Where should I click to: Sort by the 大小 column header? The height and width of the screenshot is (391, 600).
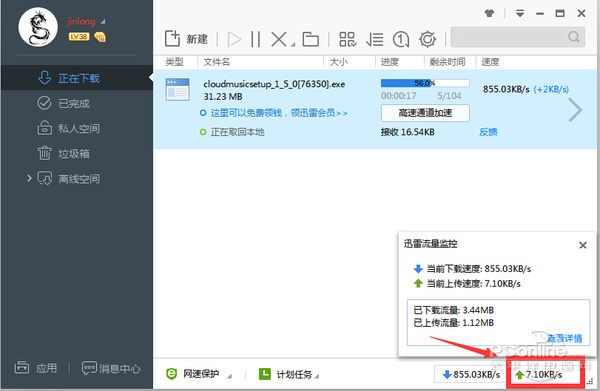[339, 62]
